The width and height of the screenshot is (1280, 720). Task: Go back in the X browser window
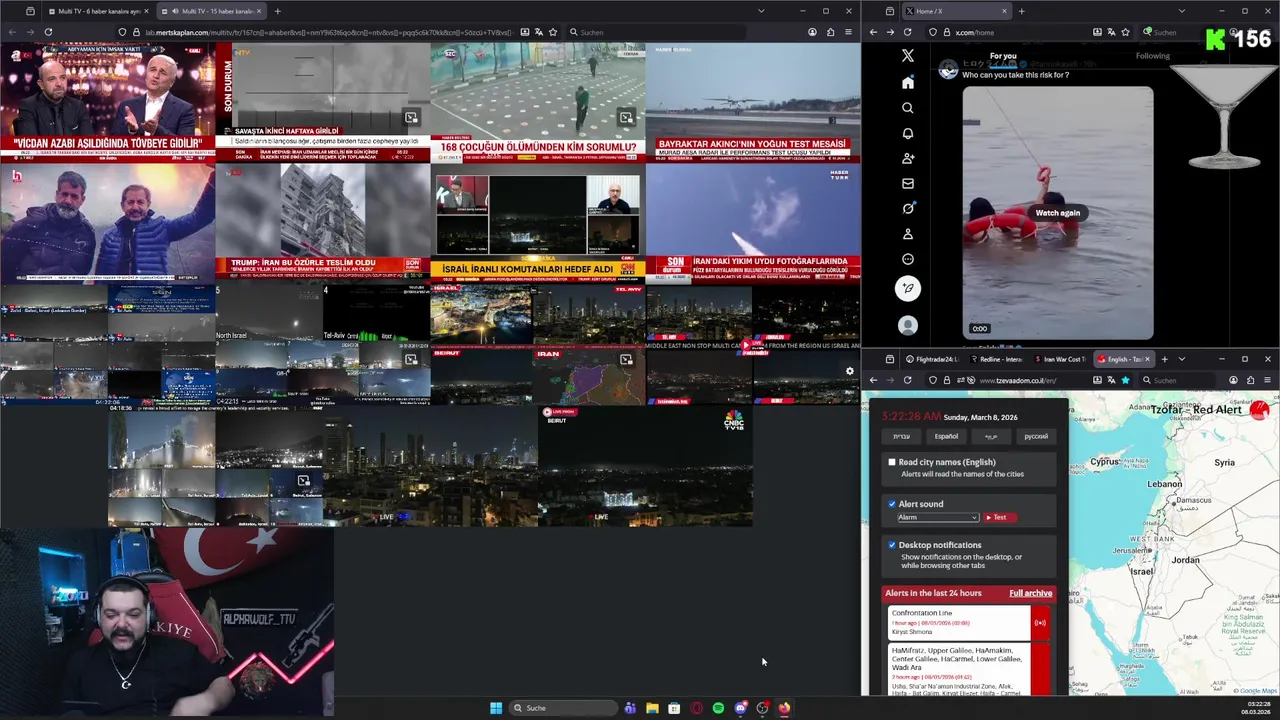click(873, 32)
